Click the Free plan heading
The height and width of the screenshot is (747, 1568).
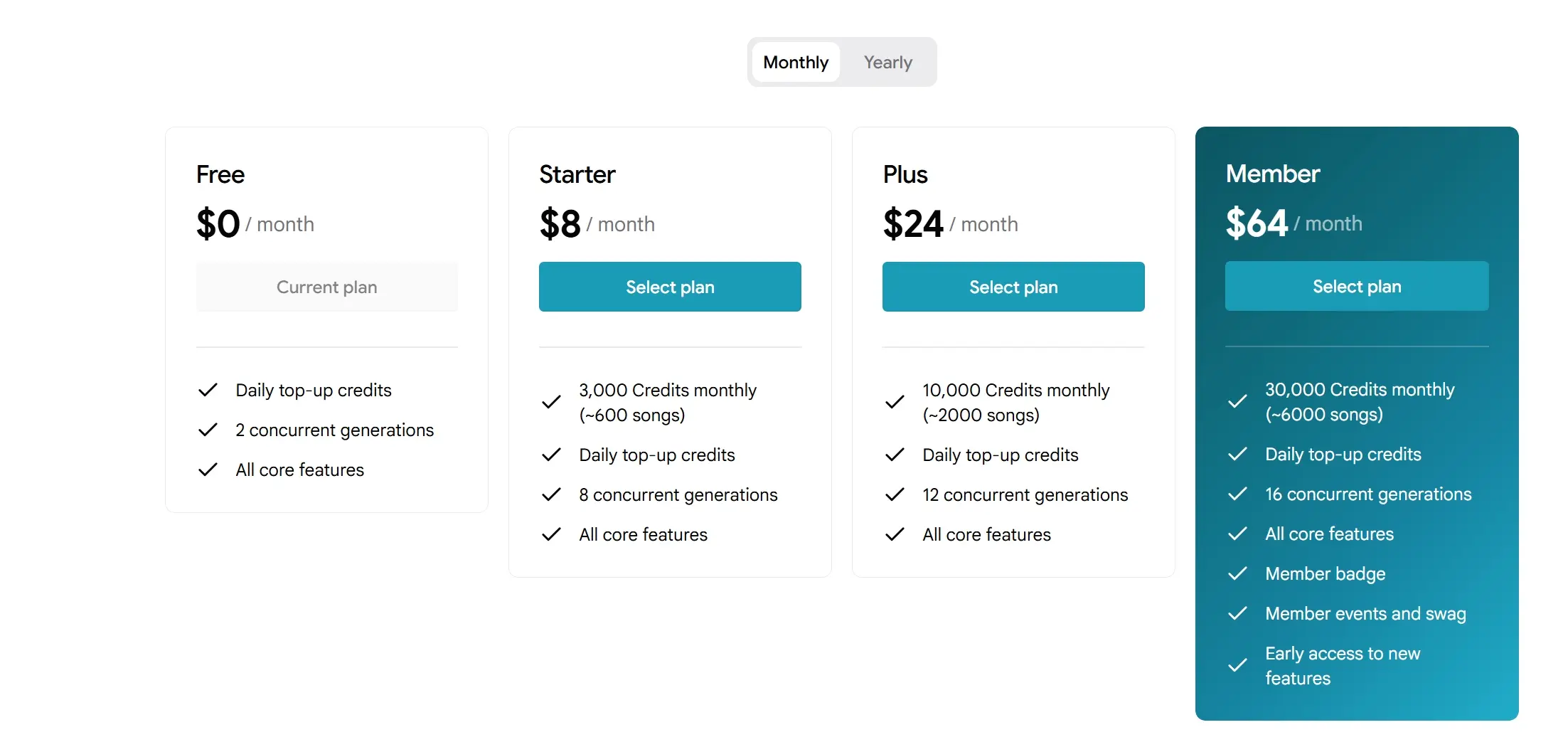tap(220, 174)
